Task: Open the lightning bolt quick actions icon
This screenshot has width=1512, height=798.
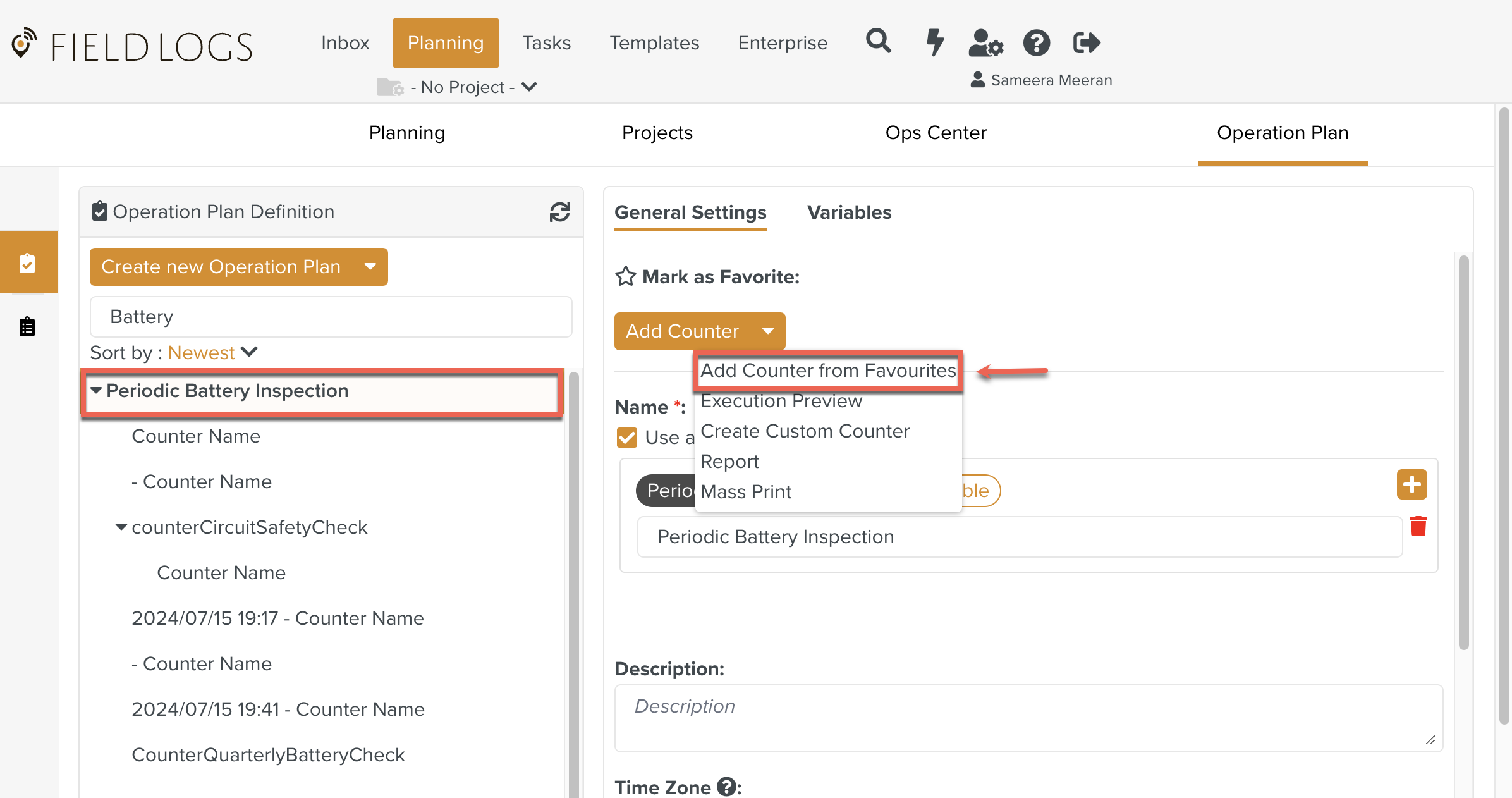Action: coord(934,42)
